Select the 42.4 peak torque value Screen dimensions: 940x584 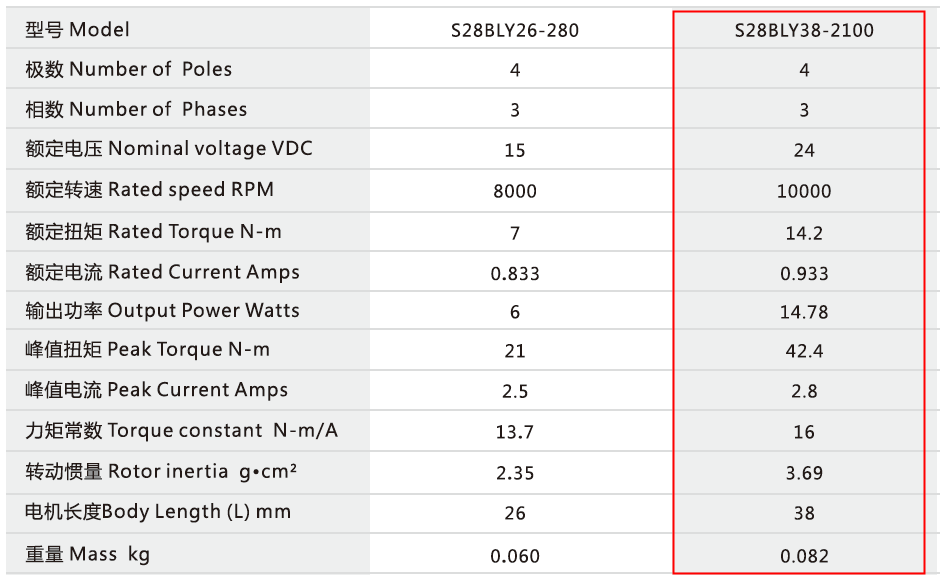click(804, 351)
